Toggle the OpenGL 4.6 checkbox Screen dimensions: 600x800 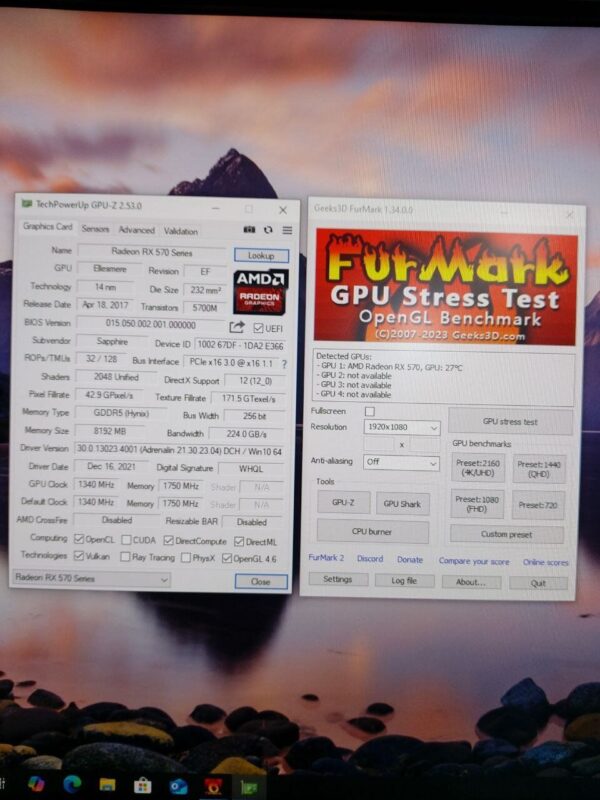tap(227, 559)
